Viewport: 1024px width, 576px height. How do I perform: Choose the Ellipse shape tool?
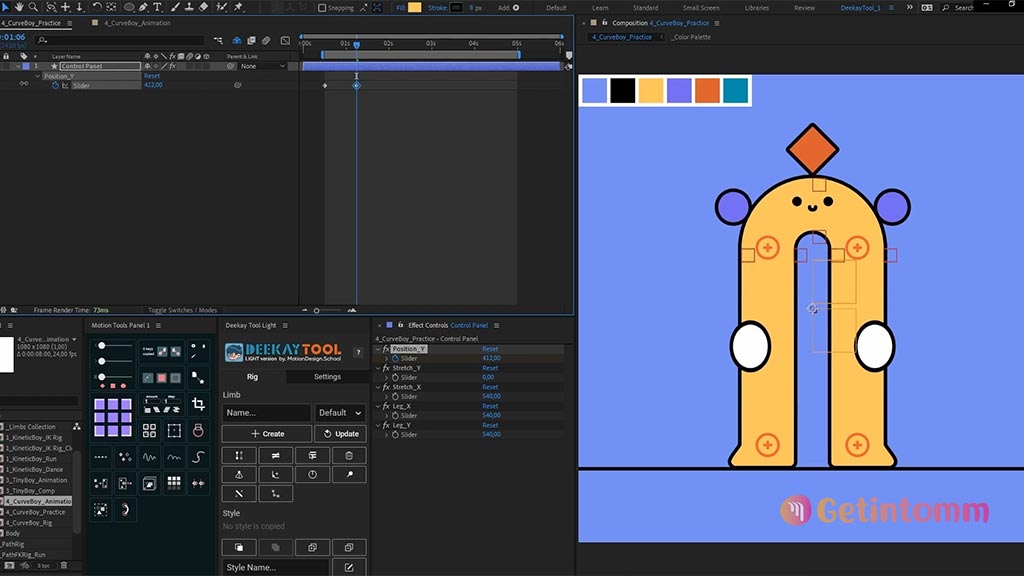[x=129, y=7]
